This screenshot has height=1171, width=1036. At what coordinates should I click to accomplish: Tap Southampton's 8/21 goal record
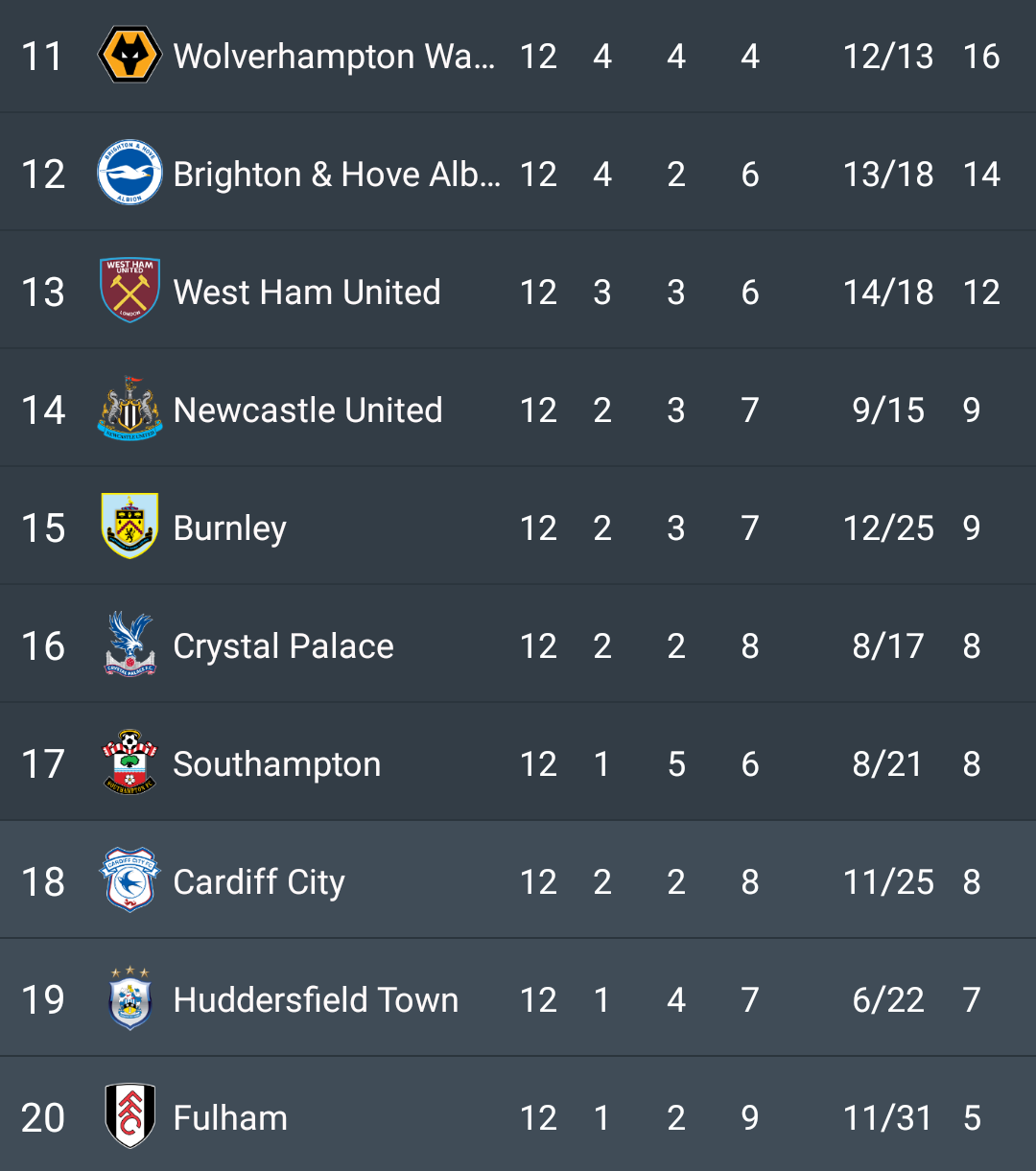pyautogui.click(x=888, y=764)
